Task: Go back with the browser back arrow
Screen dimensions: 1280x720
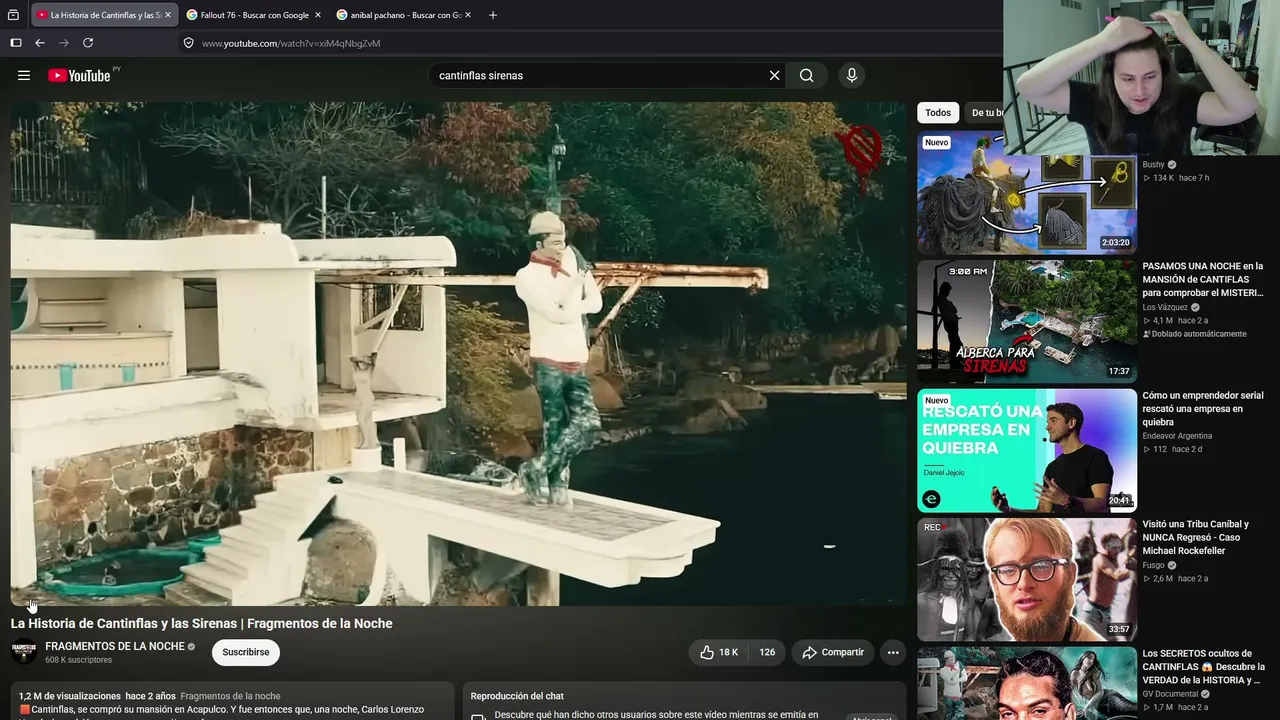Action: pyautogui.click(x=40, y=43)
